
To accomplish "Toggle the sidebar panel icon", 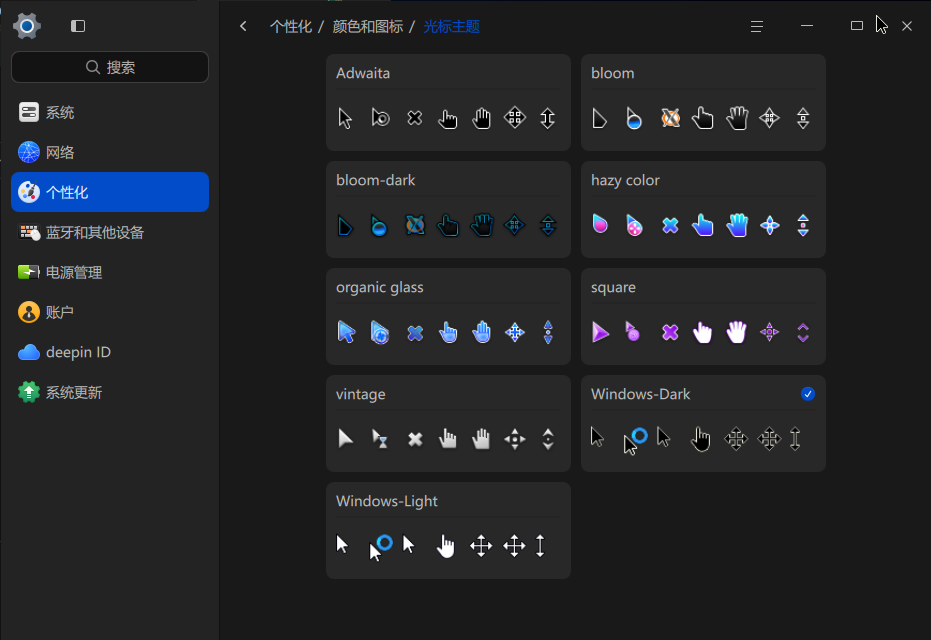I will coord(78,26).
